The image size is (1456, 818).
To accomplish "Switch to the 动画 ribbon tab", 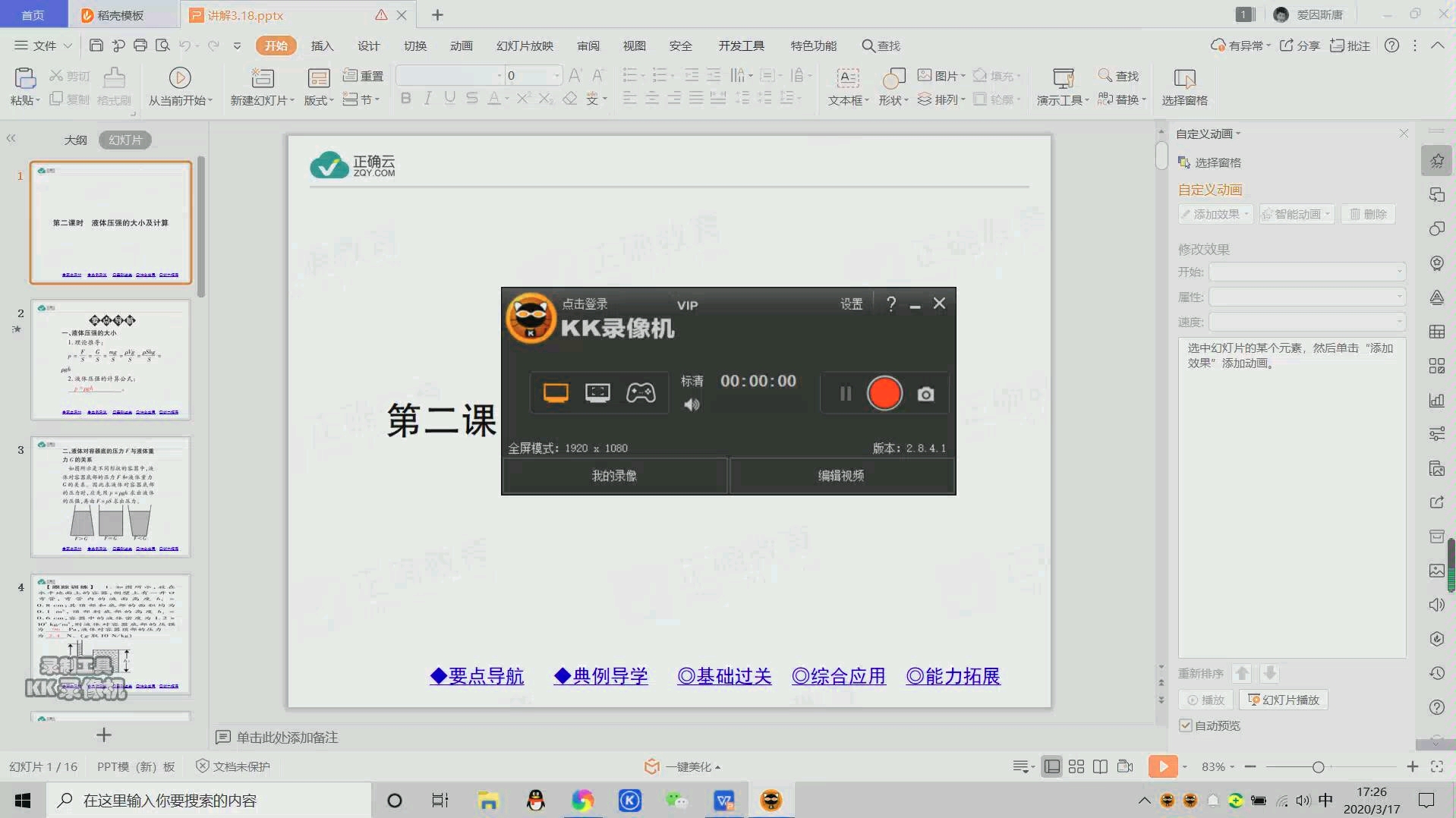I will pyautogui.click(x=461, y=46).
